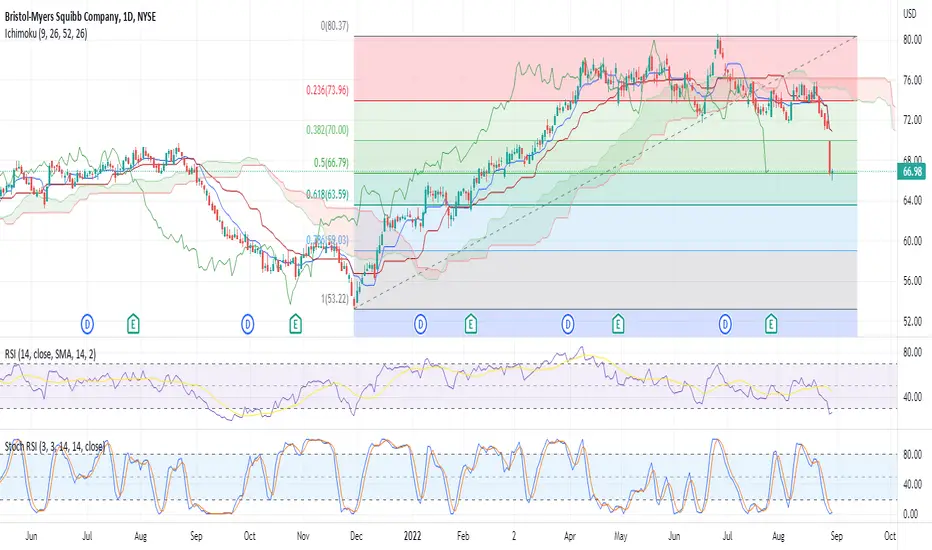Image resolution: width=932 pixels, height=550 pixels.
Task: Click the Nov label on time axis
Action: [303, 536]
